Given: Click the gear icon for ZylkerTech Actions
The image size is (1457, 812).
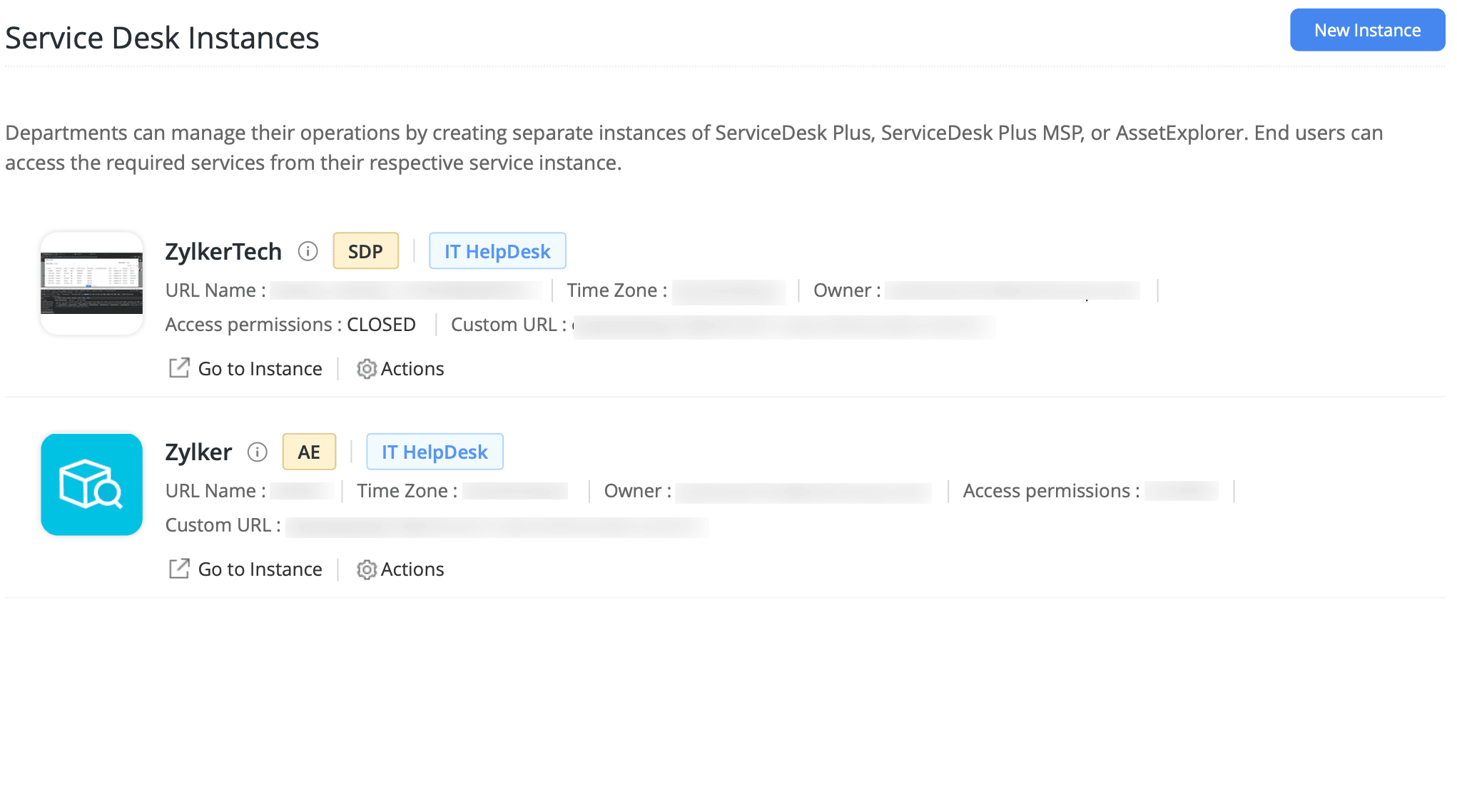Looking at the screenshot, I should [366, 369].
